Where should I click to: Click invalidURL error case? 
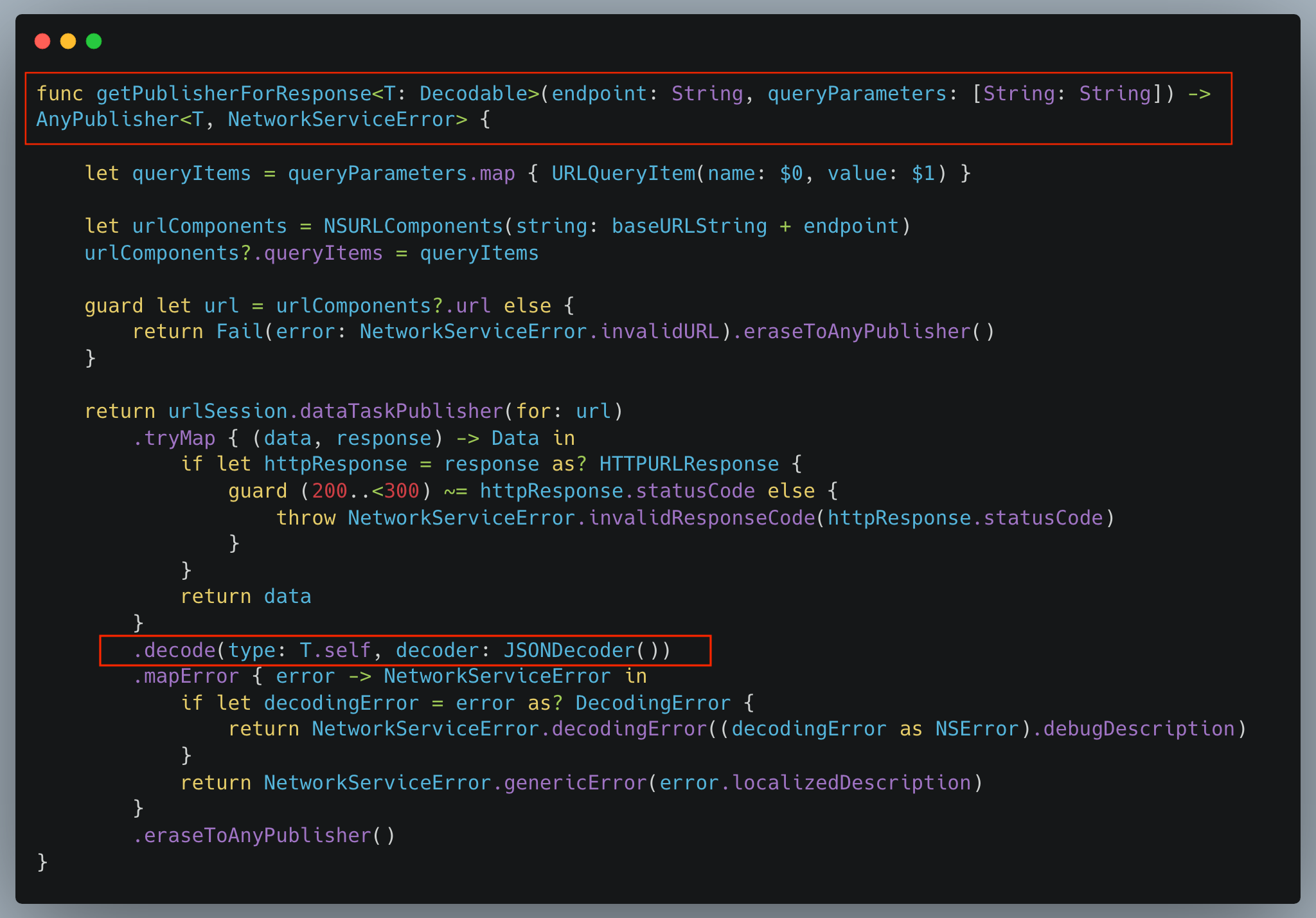[x=659, y=332]
